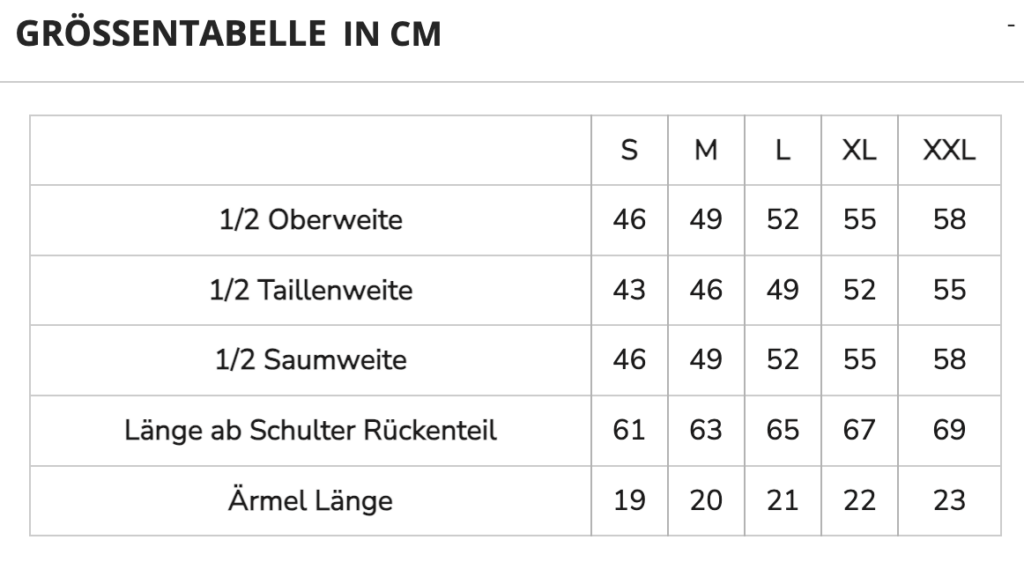The width and height of the screenshot is (1024, 562).
Task: Click the back length value 65 for L
Action: pyautogui.click(x=782, y=430)
